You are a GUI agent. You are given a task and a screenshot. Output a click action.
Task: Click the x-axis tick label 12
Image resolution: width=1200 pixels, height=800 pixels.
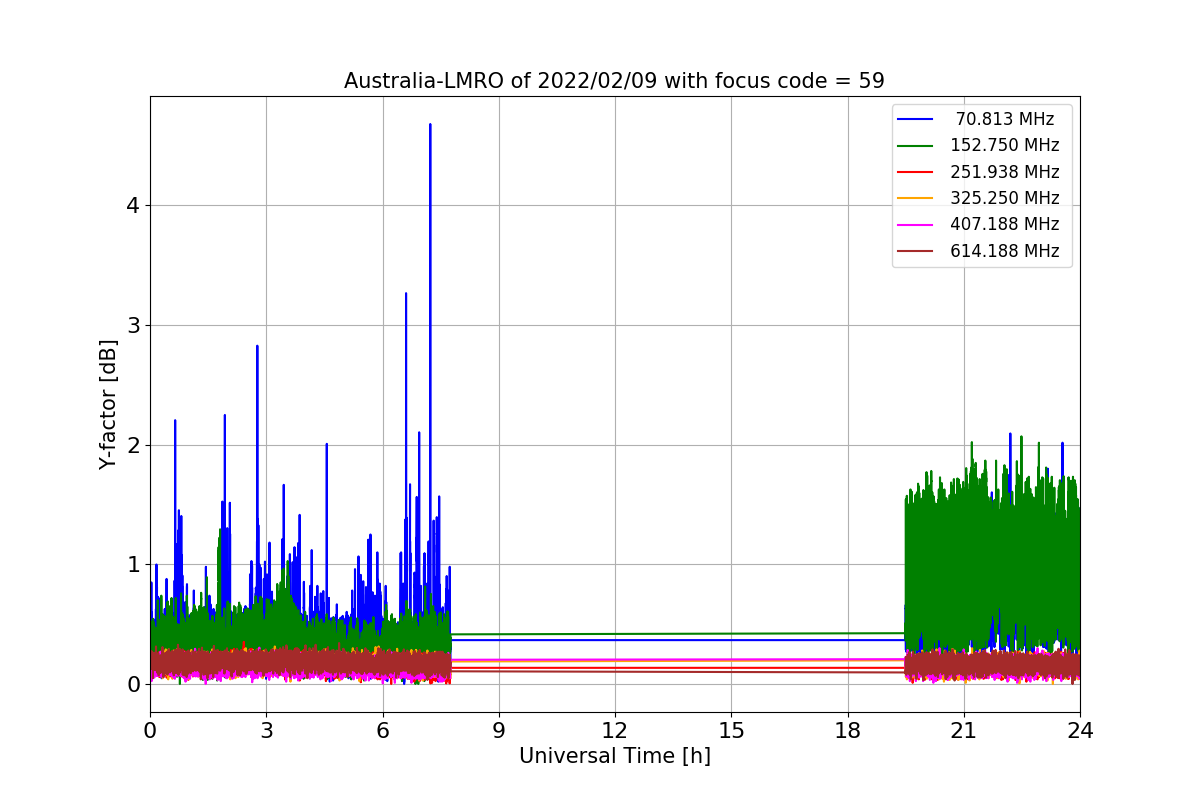click(615, 731)
